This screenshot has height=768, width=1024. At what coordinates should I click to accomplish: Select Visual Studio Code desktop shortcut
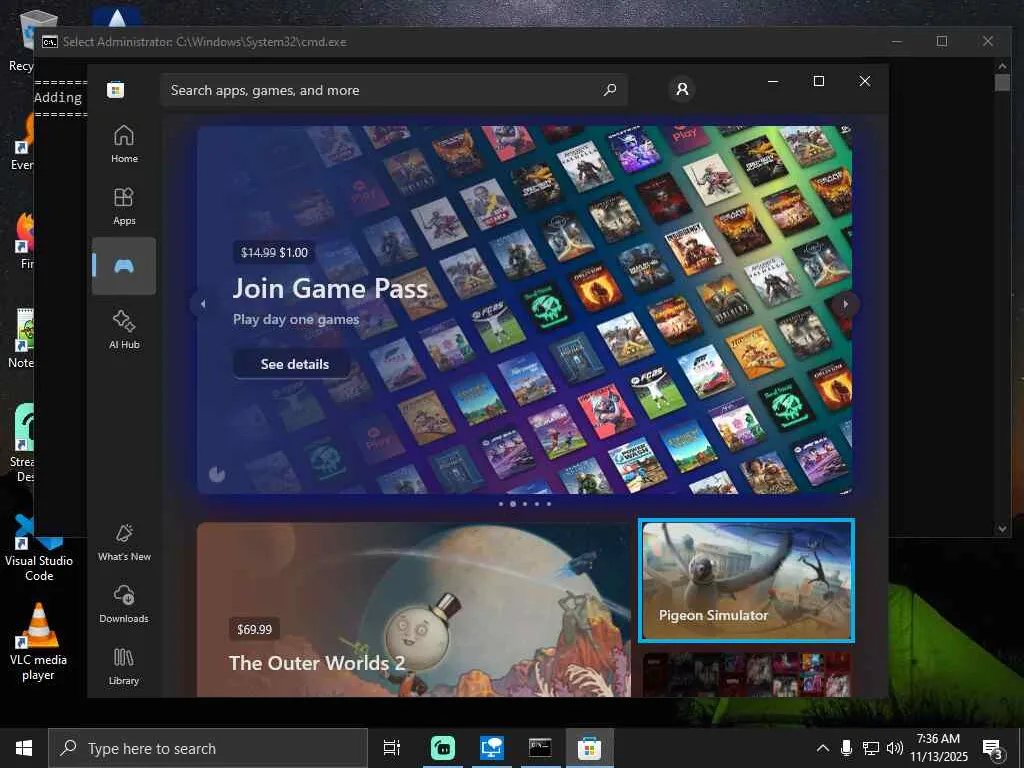[x=39, y=547]
